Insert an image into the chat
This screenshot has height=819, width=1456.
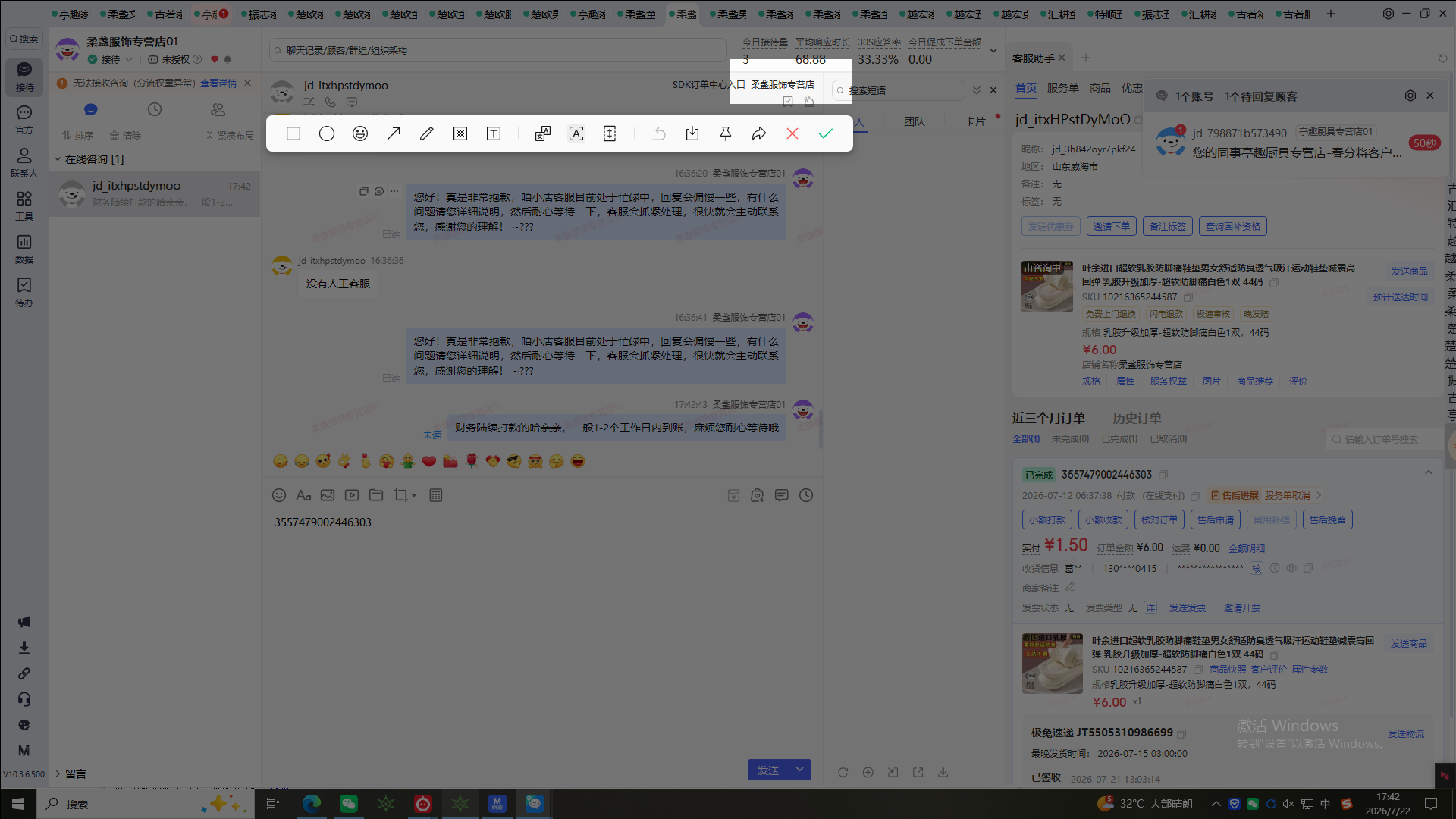pyautogui.click(x=328, y=495)
